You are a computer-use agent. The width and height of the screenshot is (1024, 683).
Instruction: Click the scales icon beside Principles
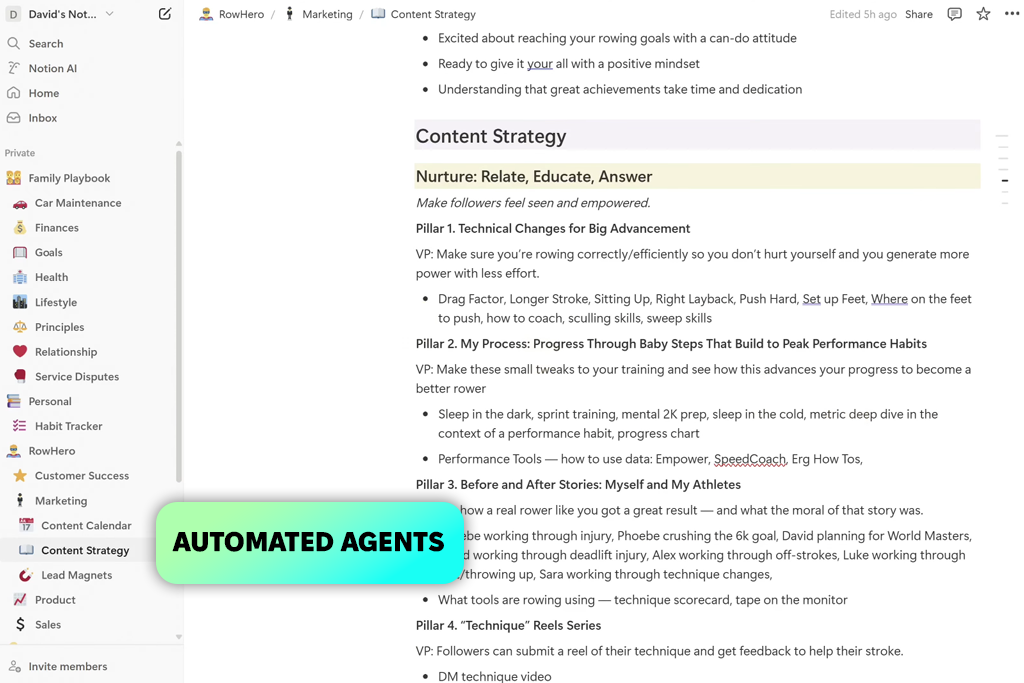20,327
